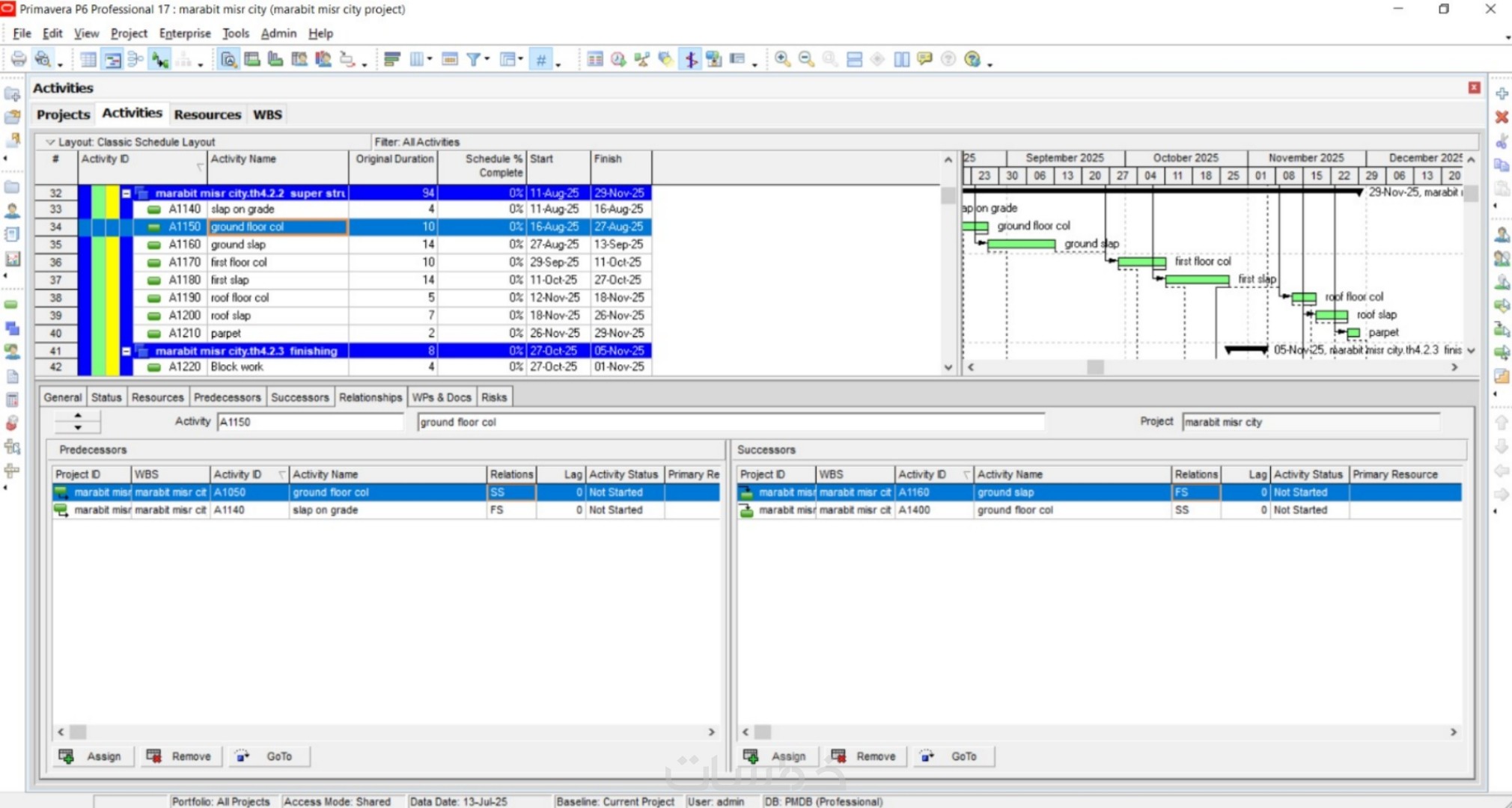Switch to the Relationships details tab
Viewport: 1512px width, 808px height.
(x=370, y=397)
